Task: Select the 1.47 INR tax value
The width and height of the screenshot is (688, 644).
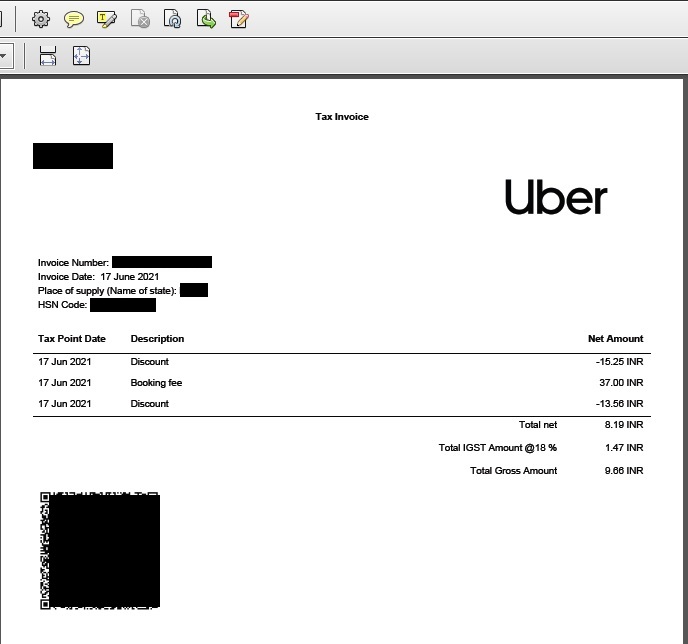Action: click(624, 447)
